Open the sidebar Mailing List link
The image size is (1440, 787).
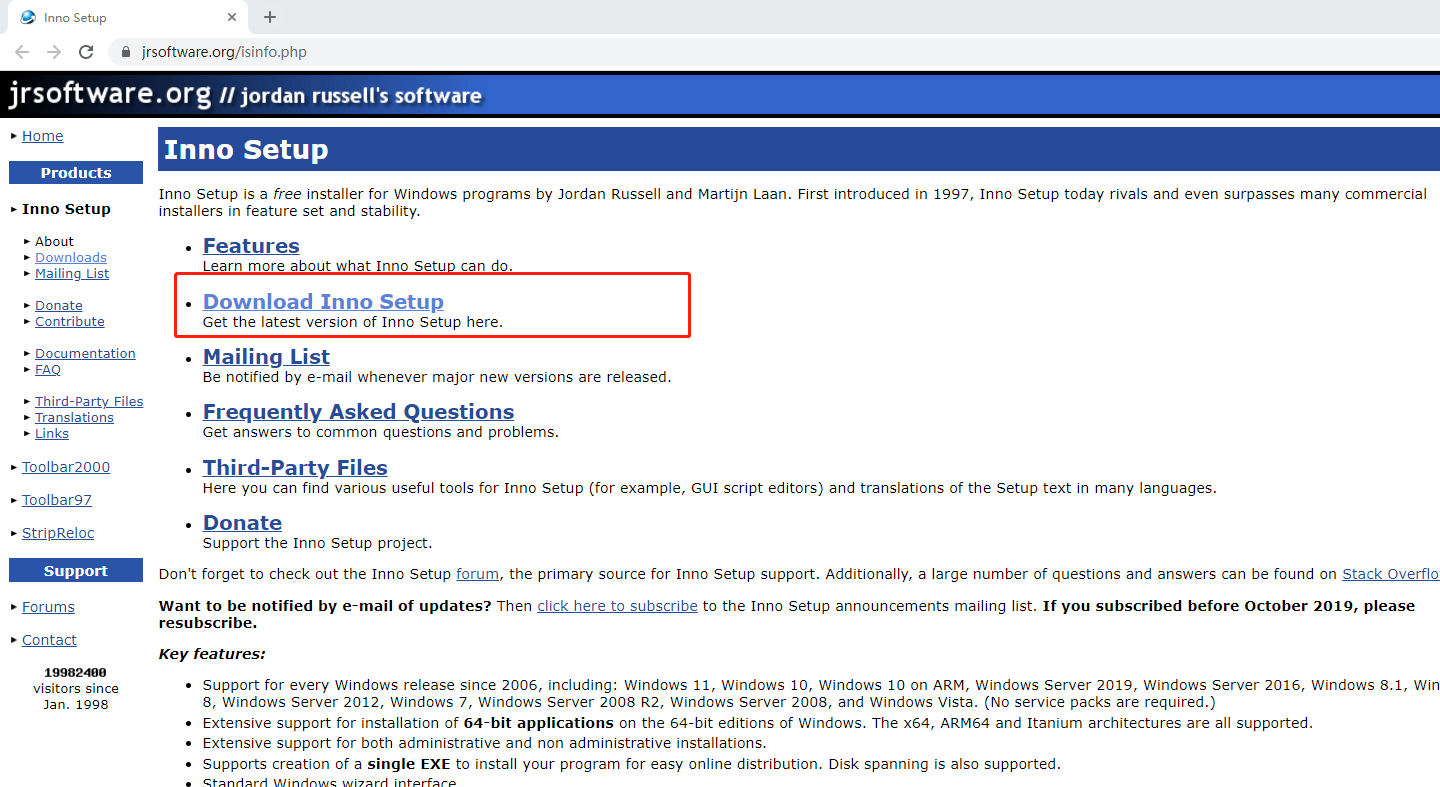(x=72, y=273)
